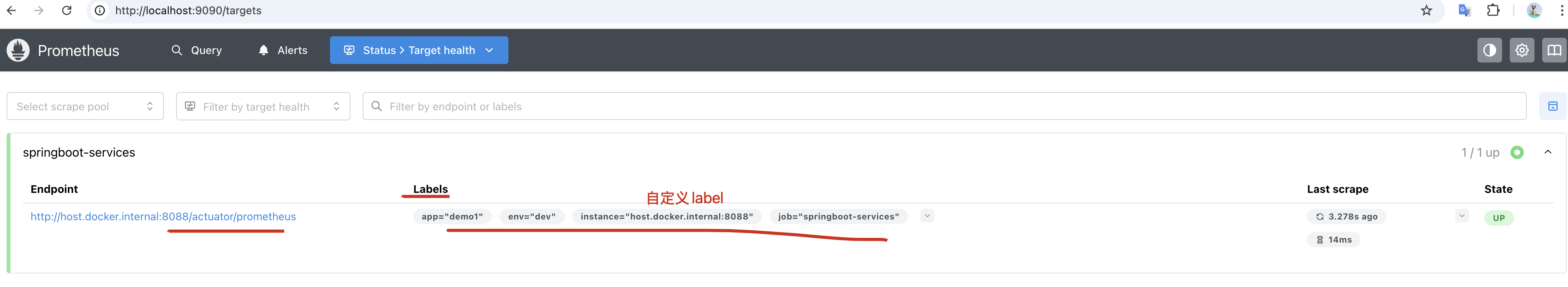Click the green UP state badge

1499,218
